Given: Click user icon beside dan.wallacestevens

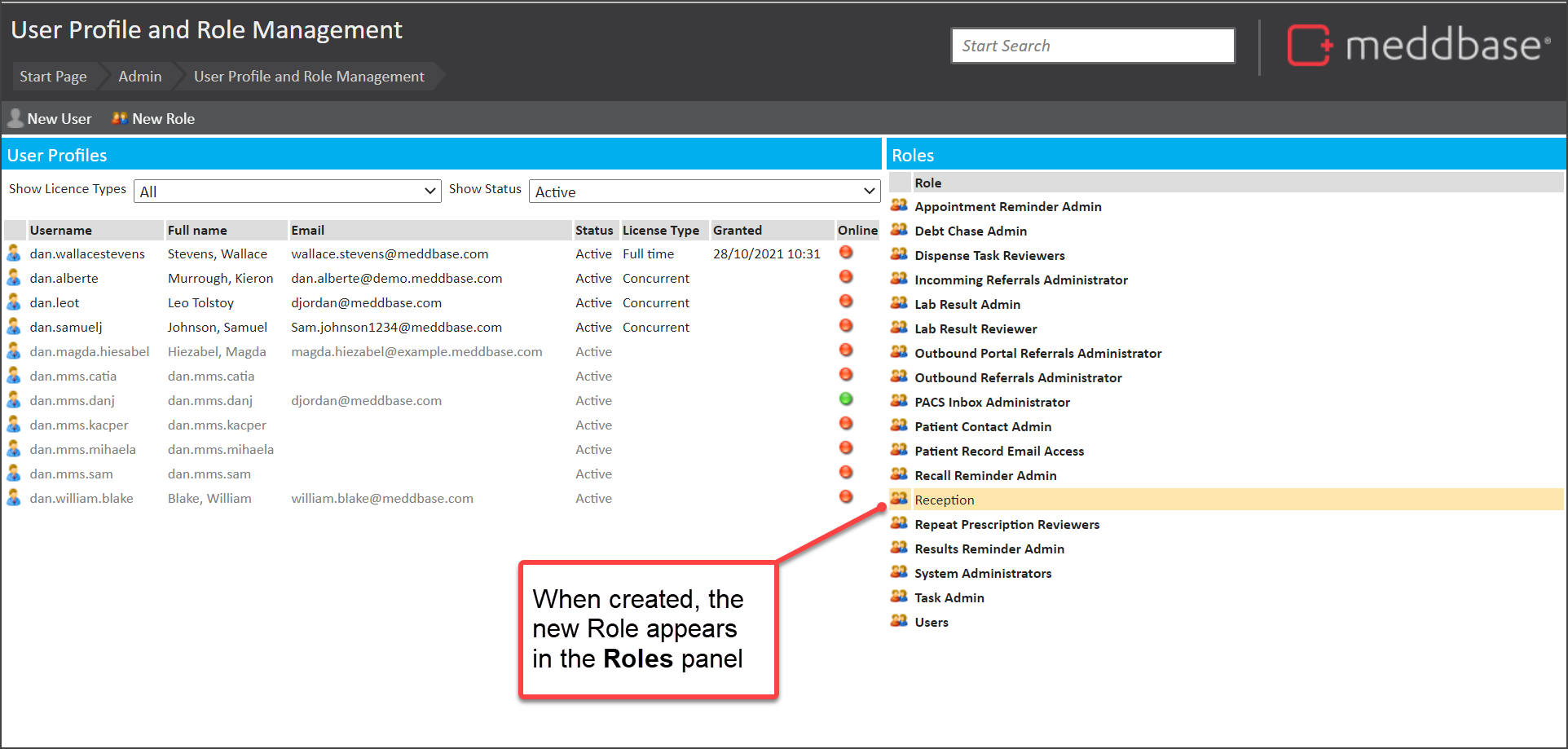Looking at the screenshot, I should coord(14,253).
